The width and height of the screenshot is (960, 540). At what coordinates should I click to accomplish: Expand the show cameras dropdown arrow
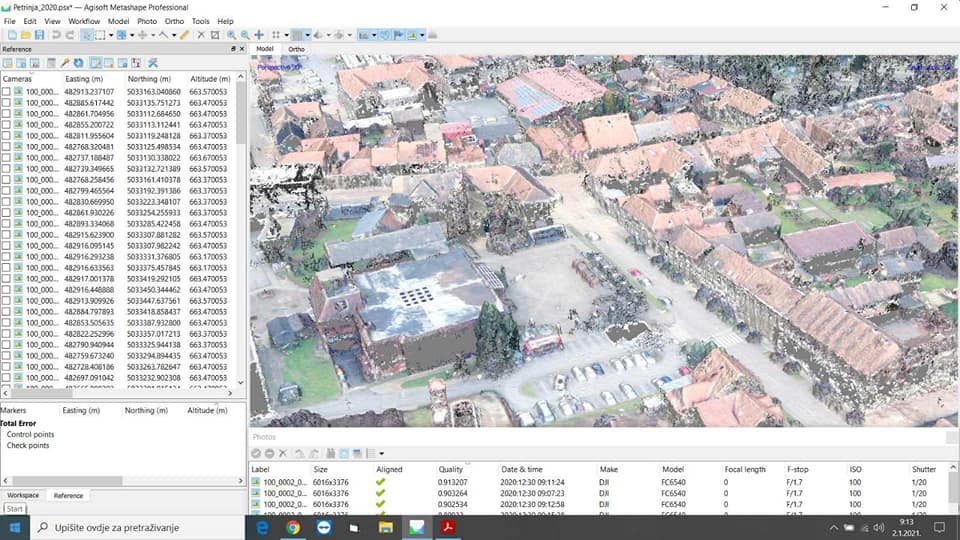tap(373, 35)
